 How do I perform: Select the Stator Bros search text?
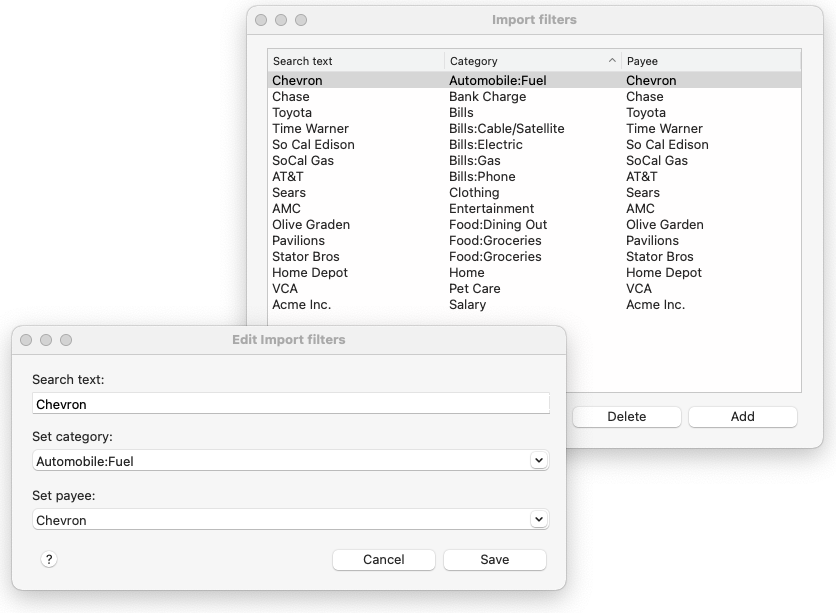tap(306, 256)
